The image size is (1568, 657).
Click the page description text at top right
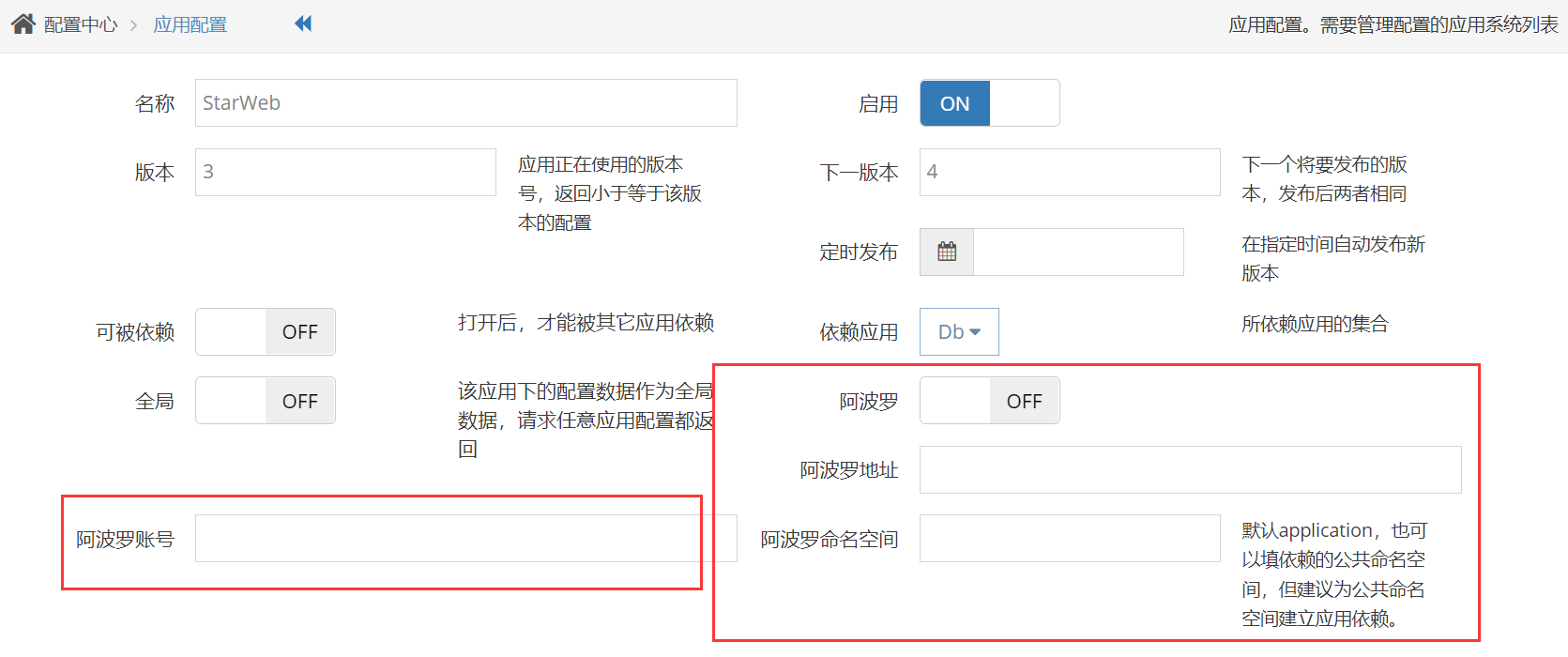1393,24
